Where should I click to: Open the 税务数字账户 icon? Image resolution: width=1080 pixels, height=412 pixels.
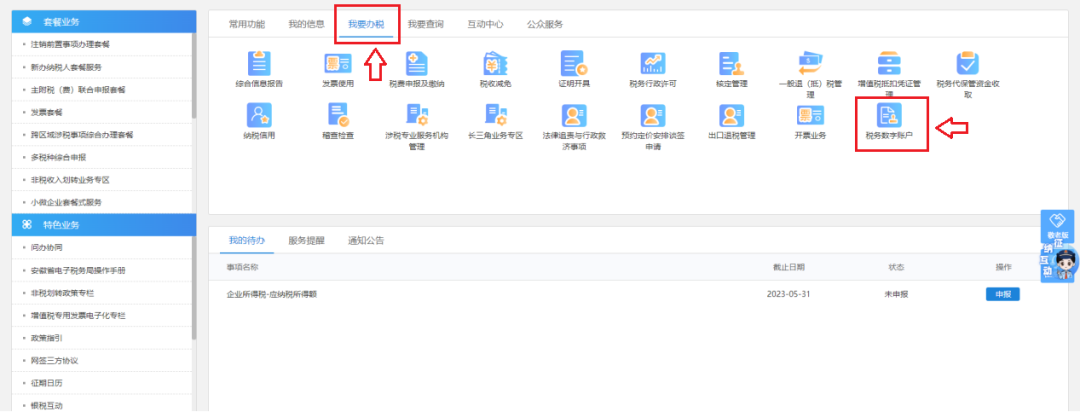click(x=889, y=115)
